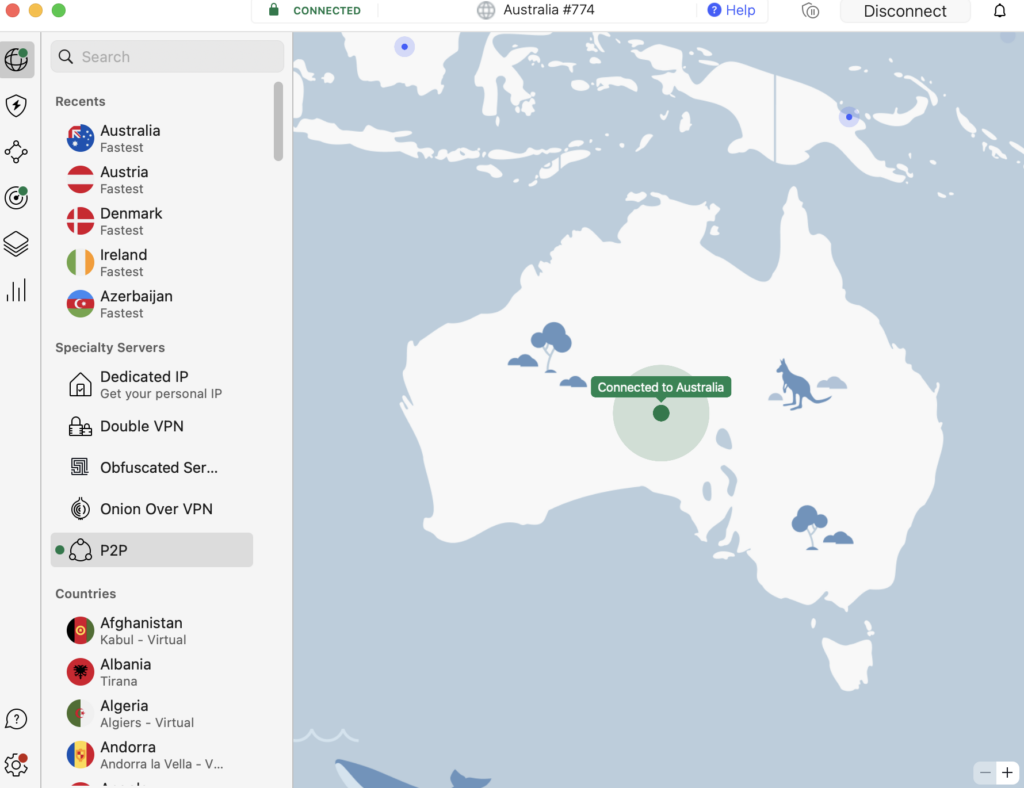Click the Algeria flag icon

click(80, 714)
